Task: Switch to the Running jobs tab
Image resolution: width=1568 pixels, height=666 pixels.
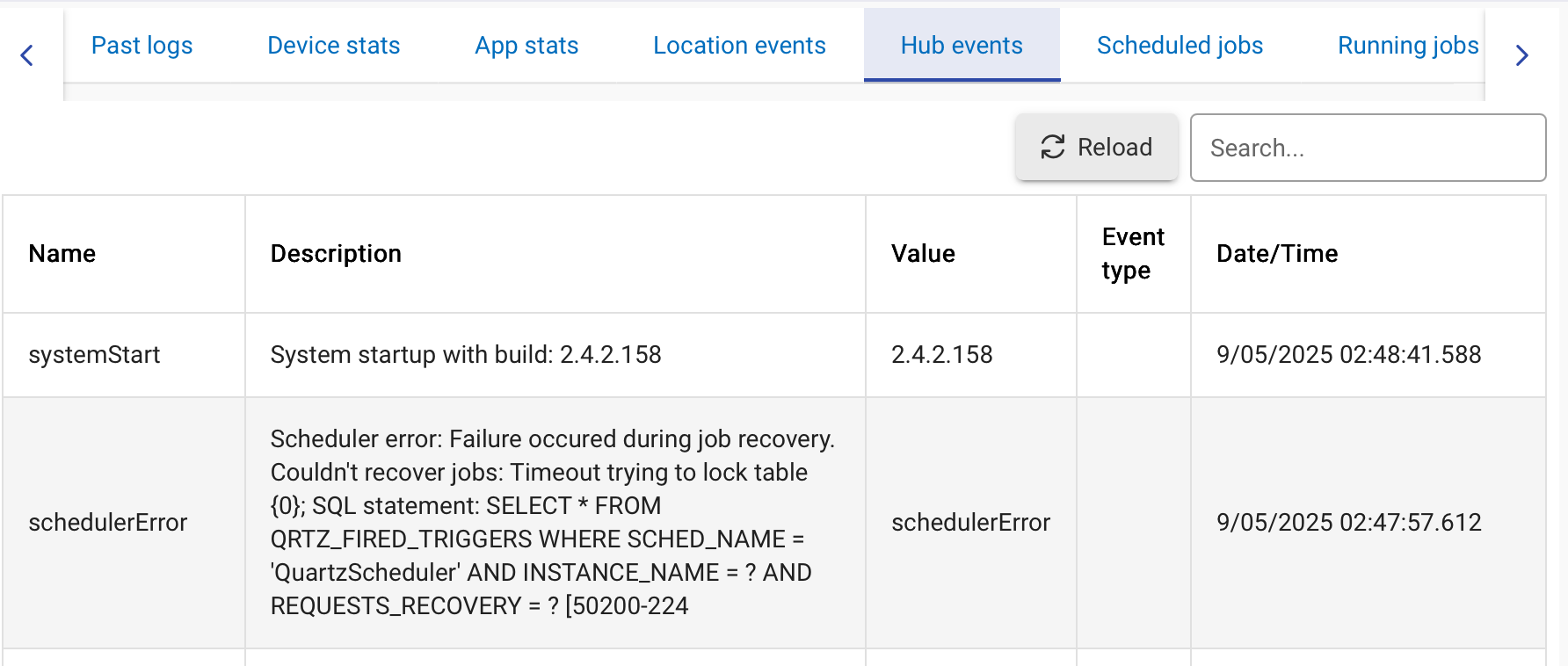Action: (x=1407, y=46)
